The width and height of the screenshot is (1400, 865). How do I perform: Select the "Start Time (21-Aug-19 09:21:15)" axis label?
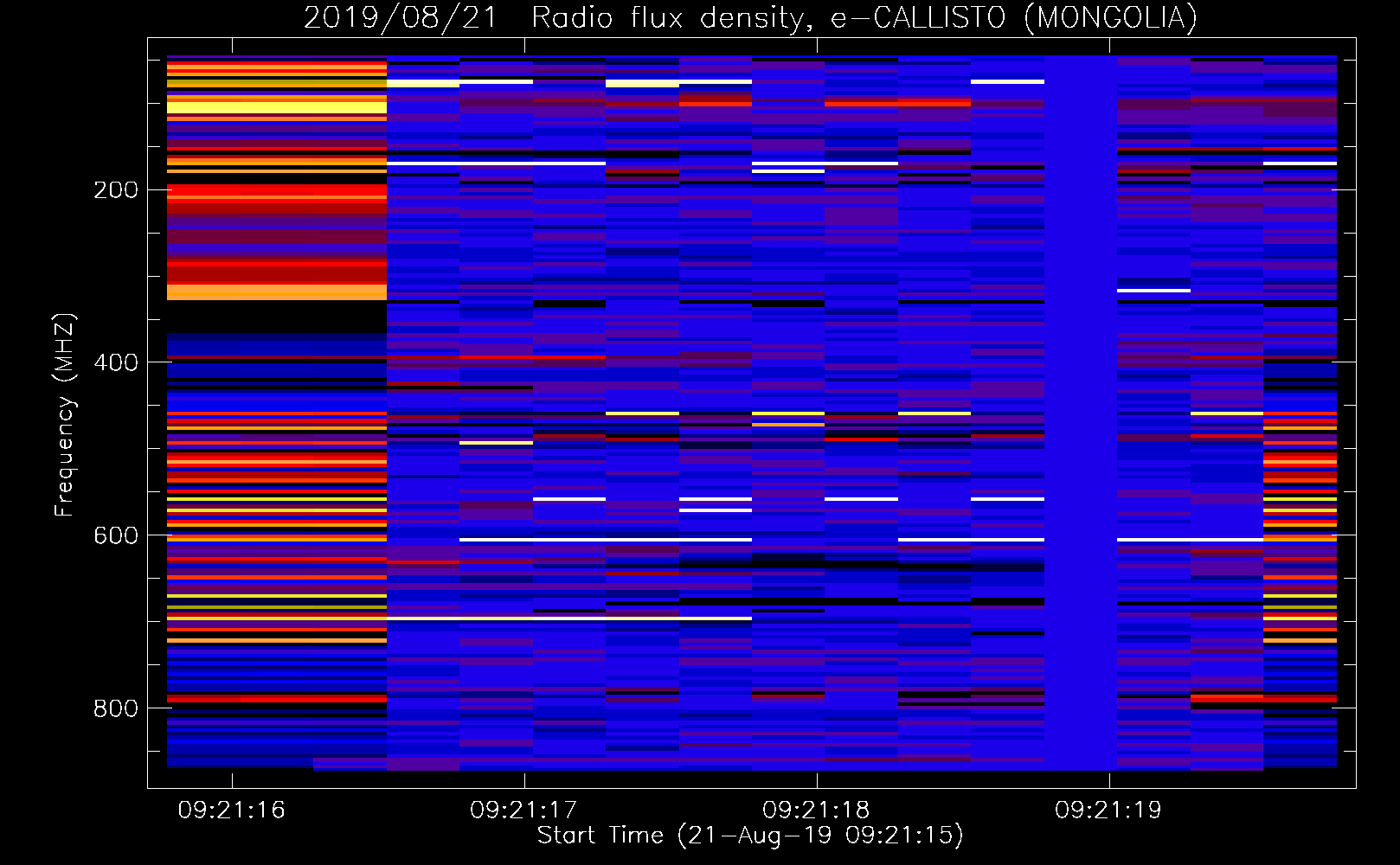750,835
